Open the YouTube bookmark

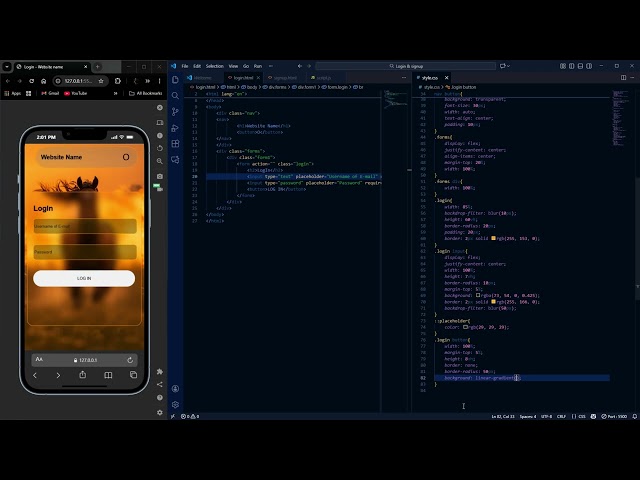click(x=76, y=93)
